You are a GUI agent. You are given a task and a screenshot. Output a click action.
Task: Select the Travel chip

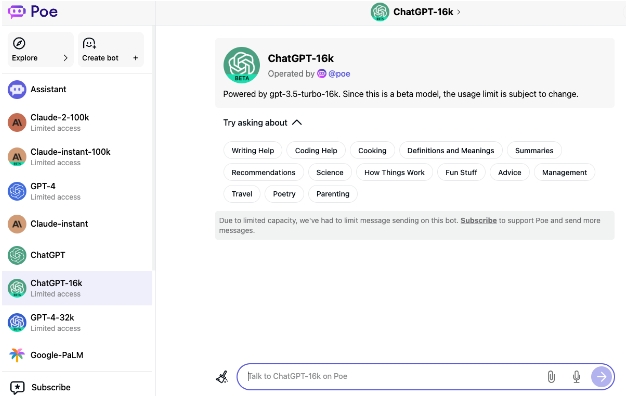[242, 194]
